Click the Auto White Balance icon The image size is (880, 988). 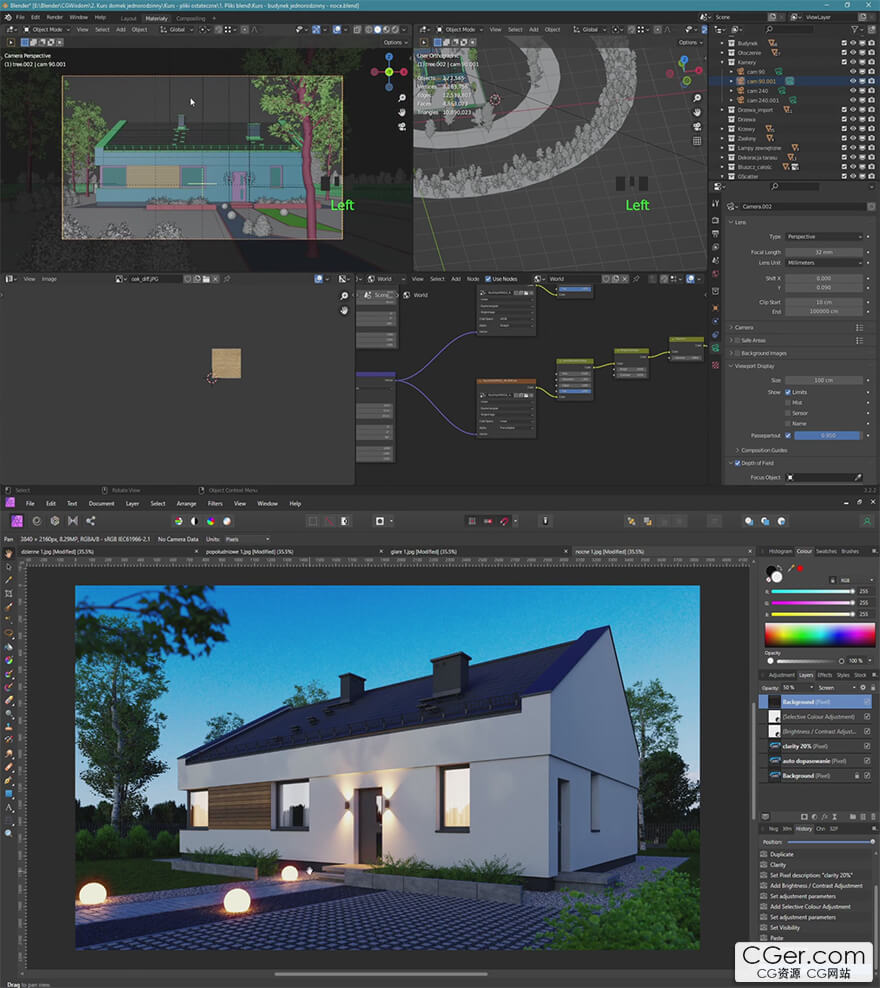pos(227,521)
